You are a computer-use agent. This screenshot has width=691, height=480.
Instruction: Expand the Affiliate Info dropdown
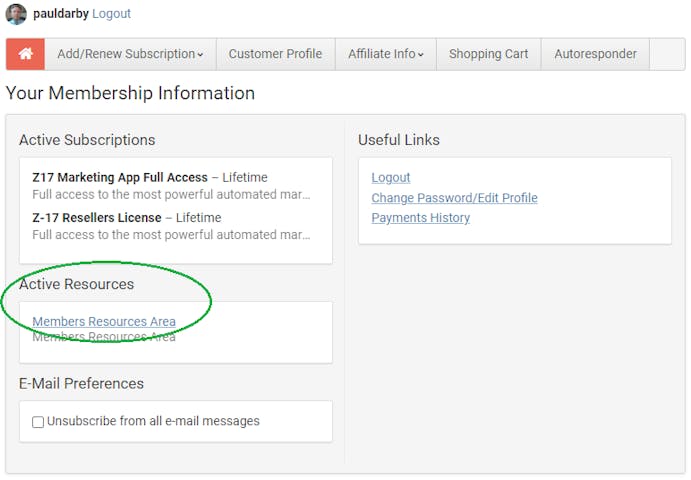[386, 54]
